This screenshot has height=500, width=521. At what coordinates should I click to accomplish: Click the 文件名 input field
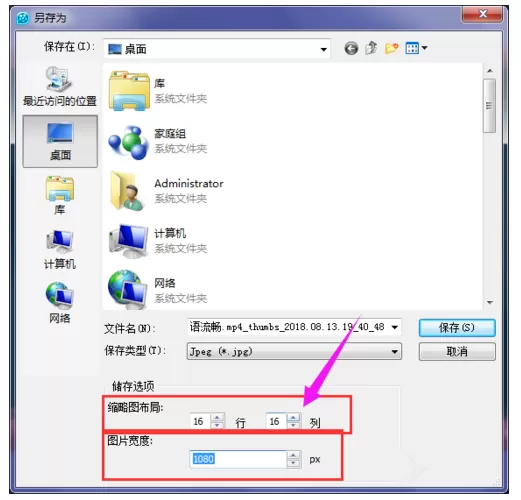coord(288,327)
